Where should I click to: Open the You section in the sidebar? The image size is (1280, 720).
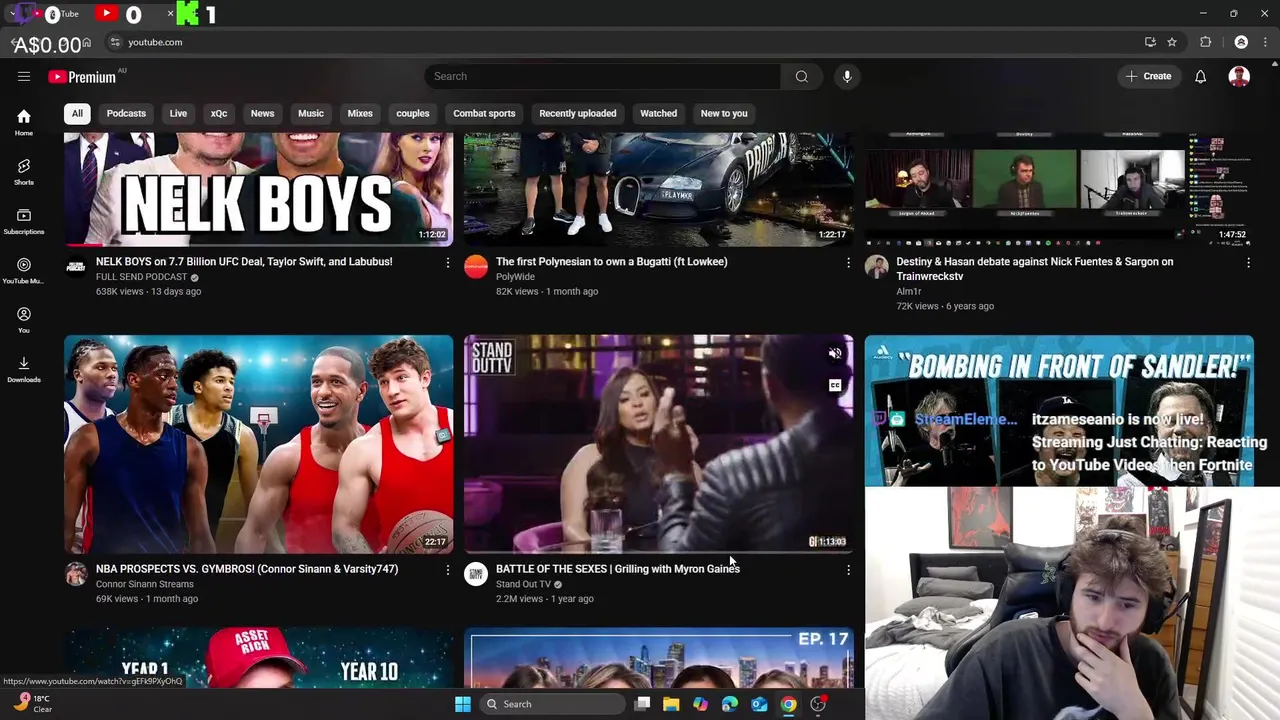(24, 320)
